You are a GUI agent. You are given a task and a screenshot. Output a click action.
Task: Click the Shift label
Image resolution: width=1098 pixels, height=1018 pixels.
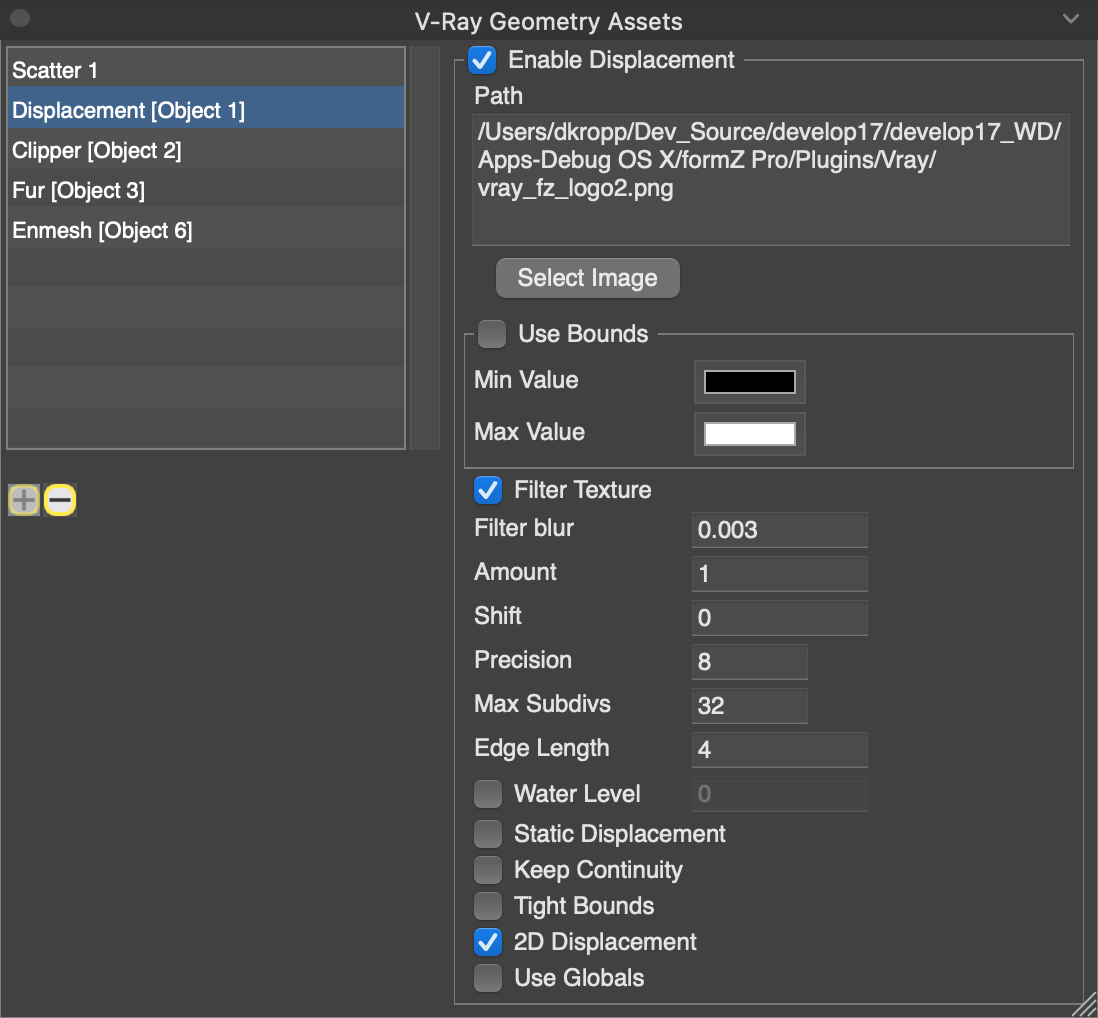pyautogui.click(x=498, y=616)
